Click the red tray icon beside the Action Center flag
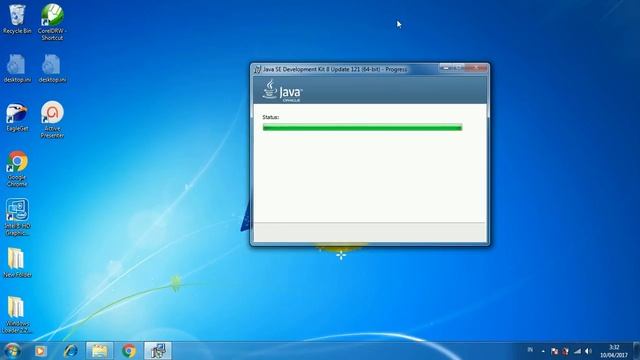 (566, 351)
